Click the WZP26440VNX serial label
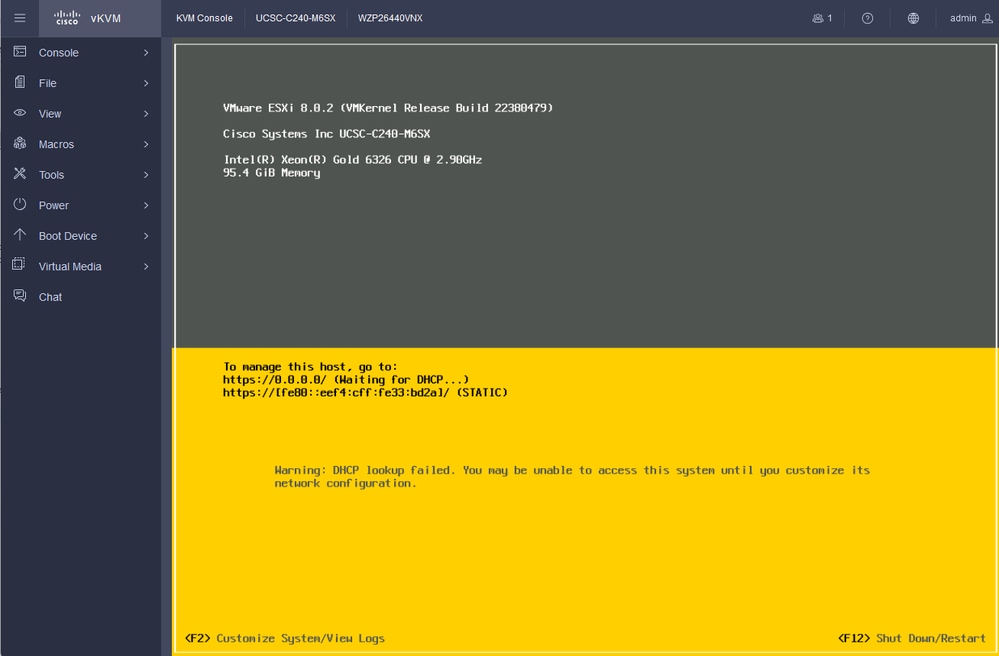The width and height of the screenshot is (999, 656). pyautogui.click(x=390, y=18)
